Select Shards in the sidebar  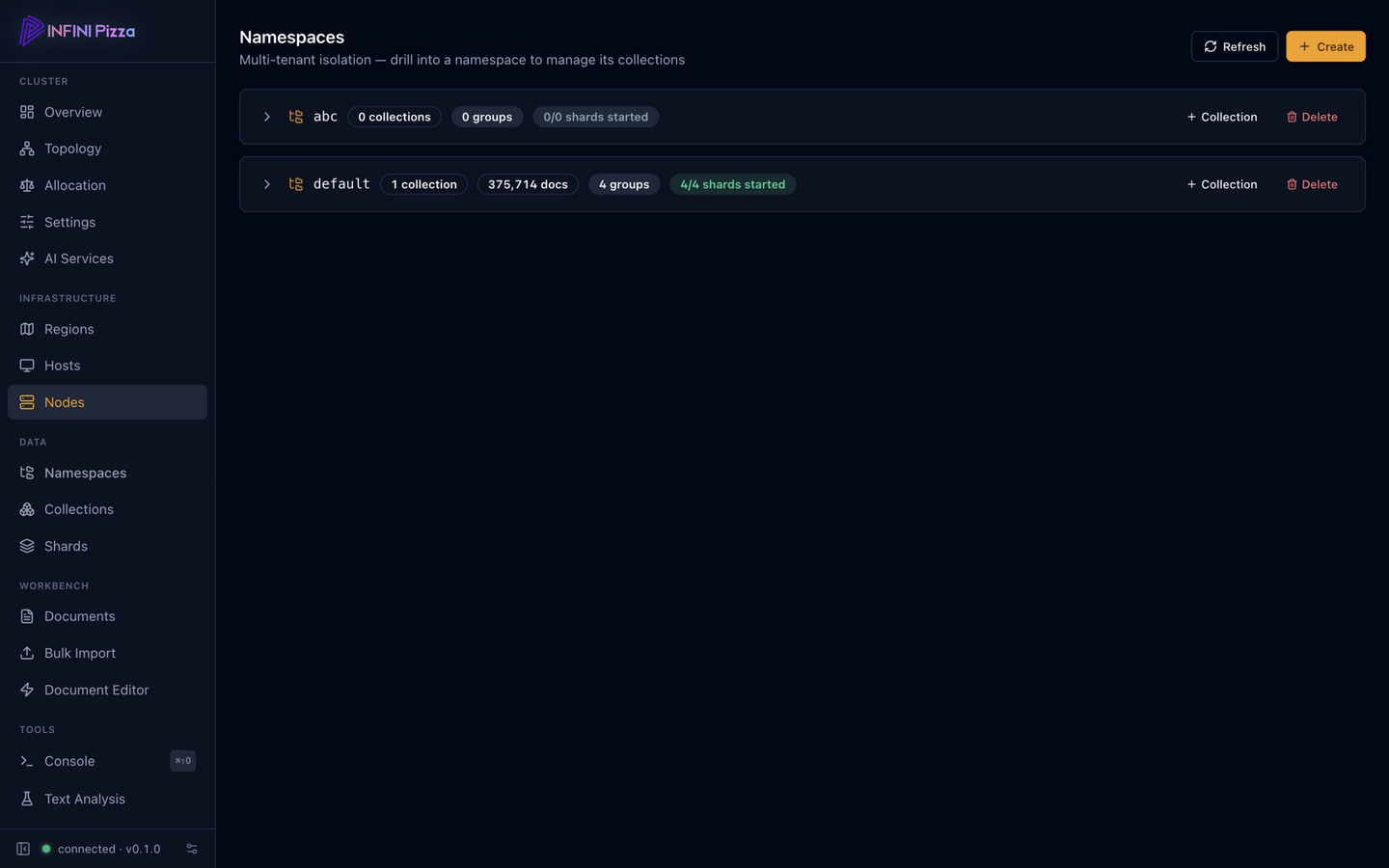(107, 546)
